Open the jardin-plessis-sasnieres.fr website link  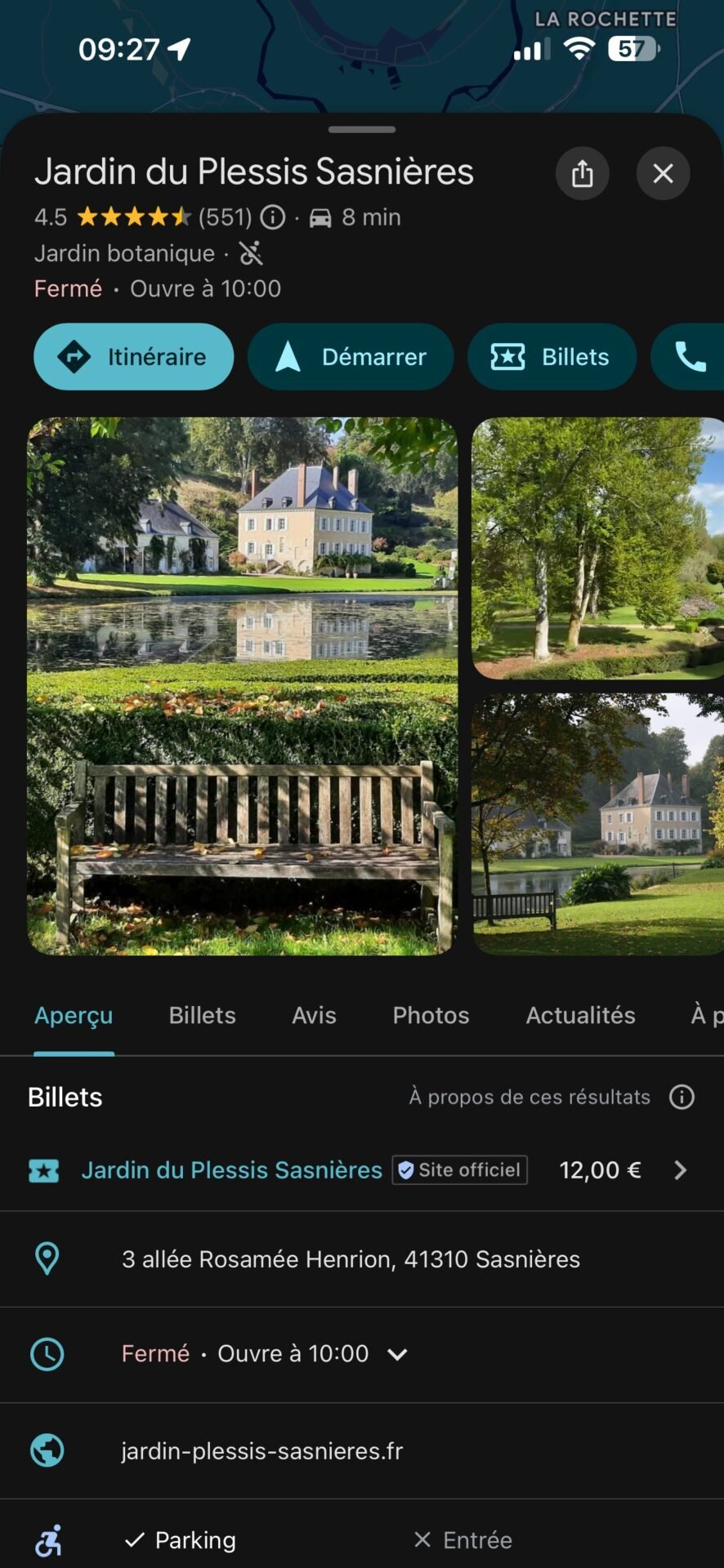pos(262,1450)
